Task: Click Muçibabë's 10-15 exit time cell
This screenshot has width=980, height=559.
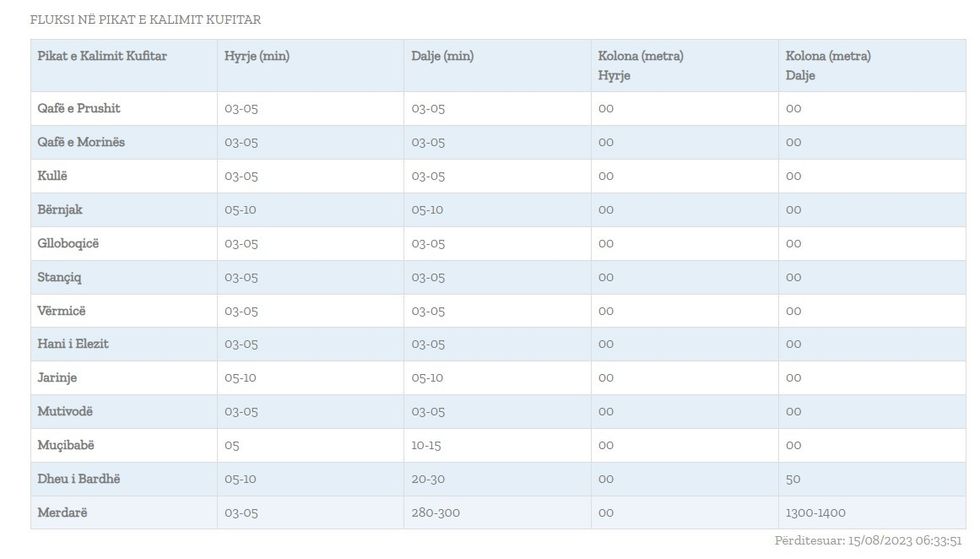Action: click(428, 445)
